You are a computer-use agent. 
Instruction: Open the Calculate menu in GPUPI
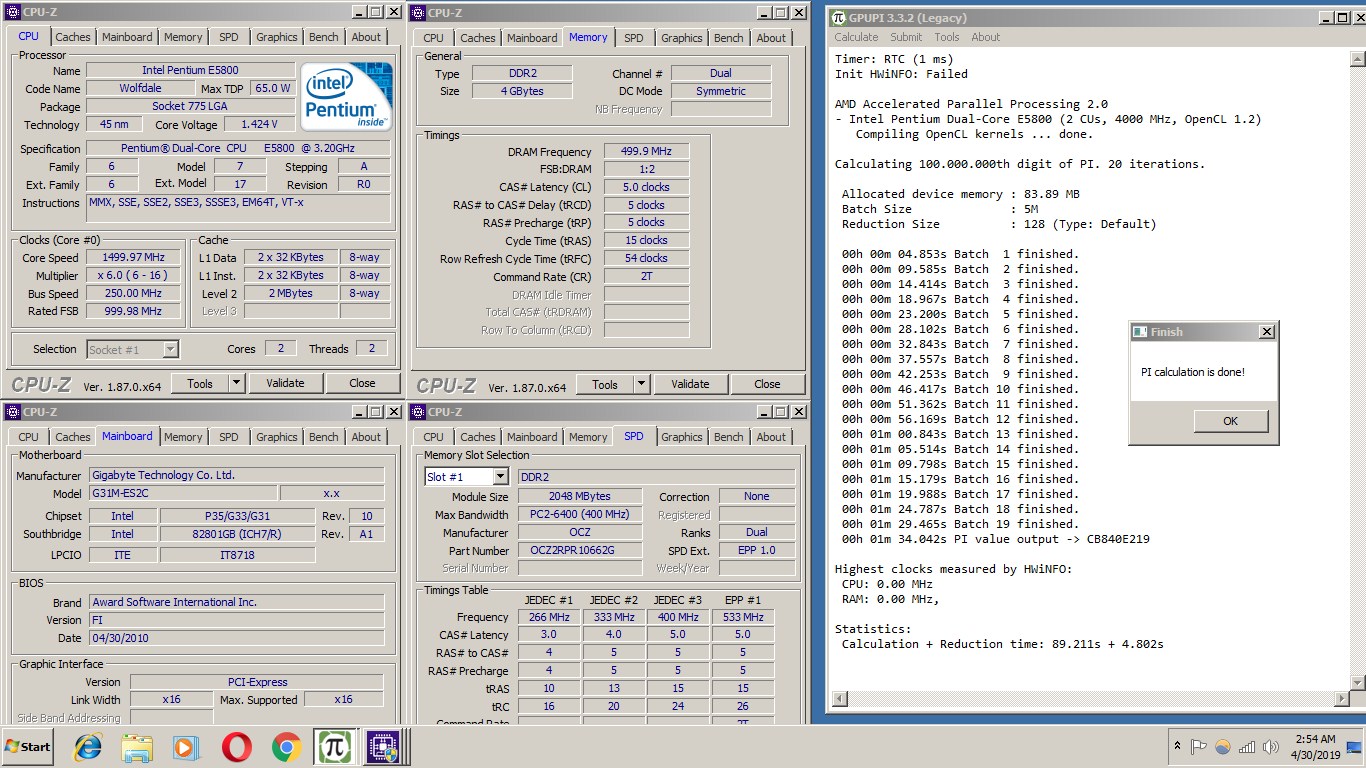[x=856, y=37]
